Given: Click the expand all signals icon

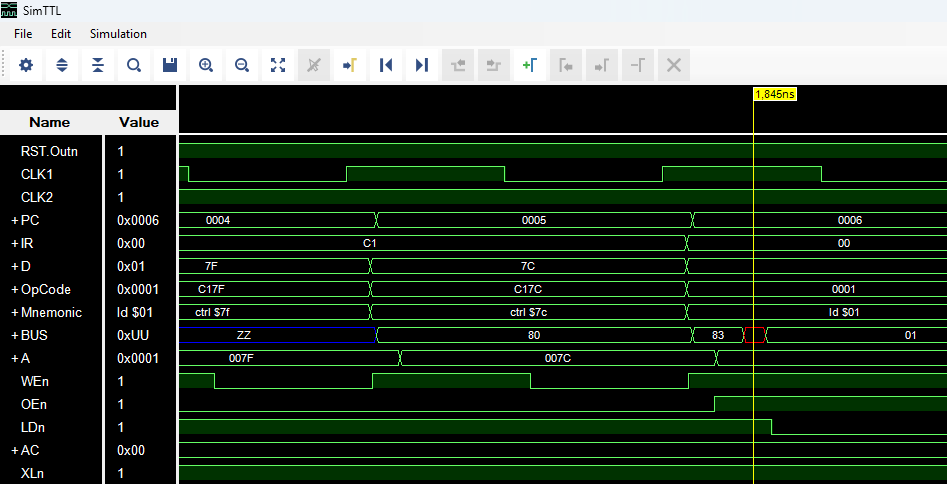Looking at the screenshot, I should [x=62, y=65].
